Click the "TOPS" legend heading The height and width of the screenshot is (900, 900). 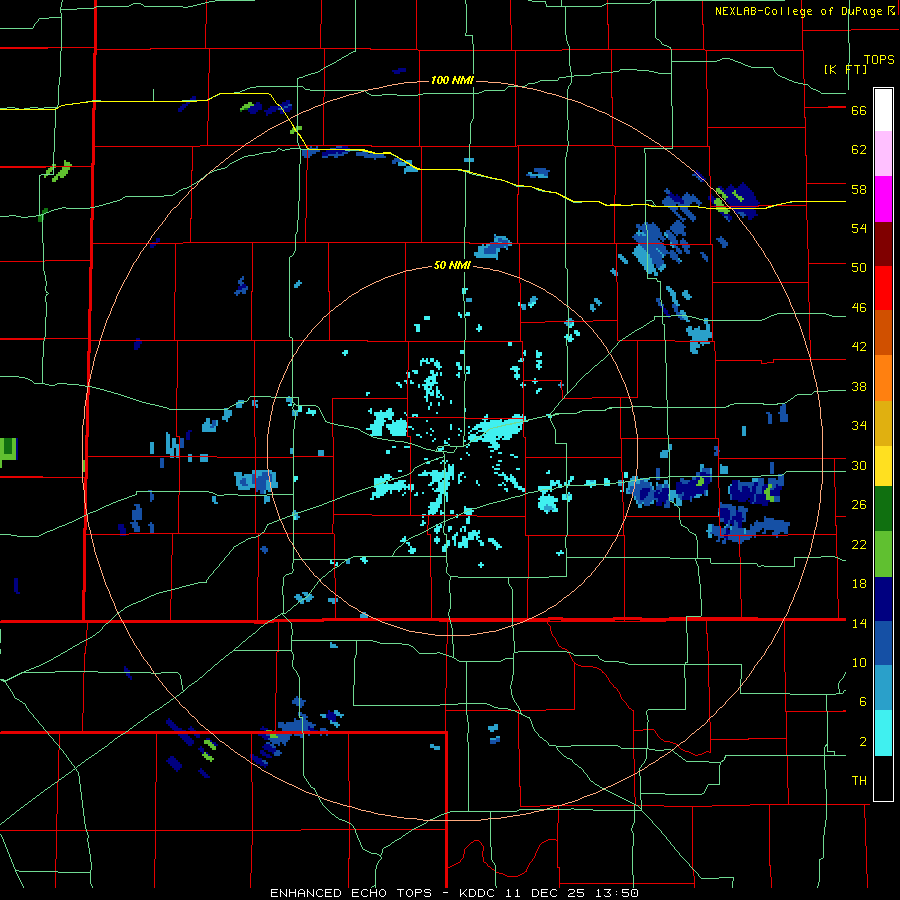tap(879, 60)
